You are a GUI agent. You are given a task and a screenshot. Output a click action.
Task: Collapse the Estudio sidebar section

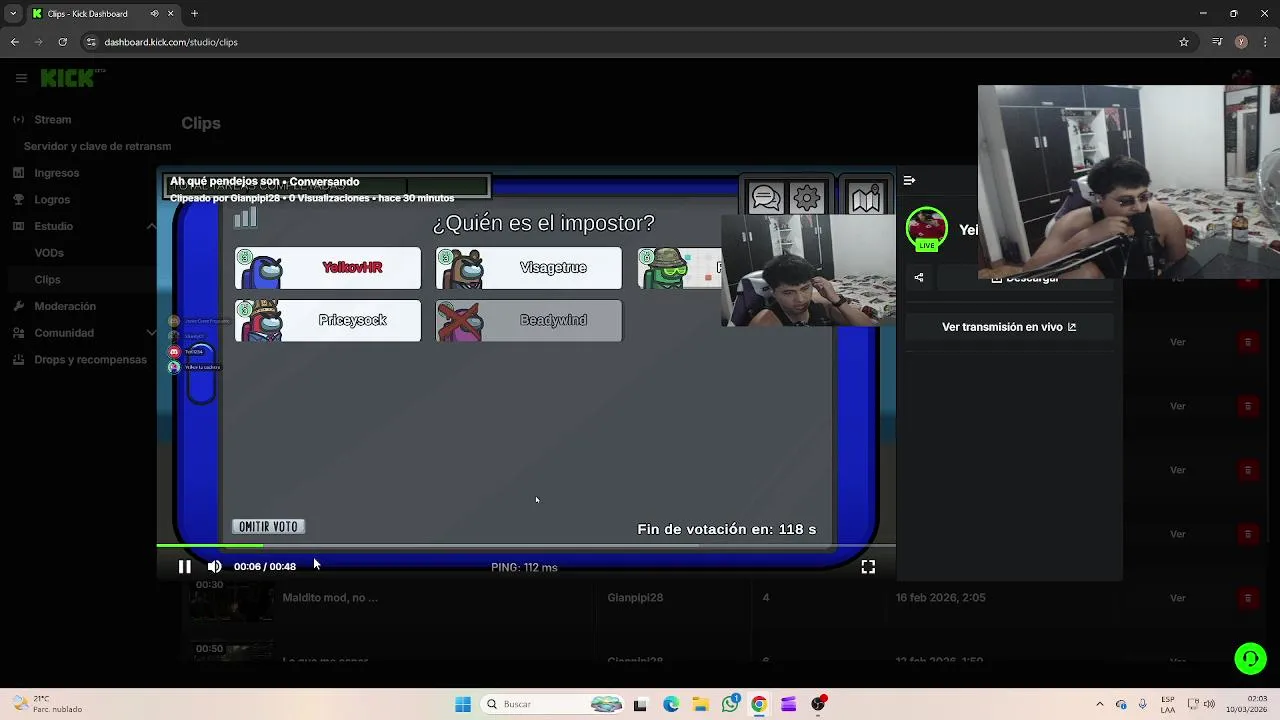[x=152, y=226]
